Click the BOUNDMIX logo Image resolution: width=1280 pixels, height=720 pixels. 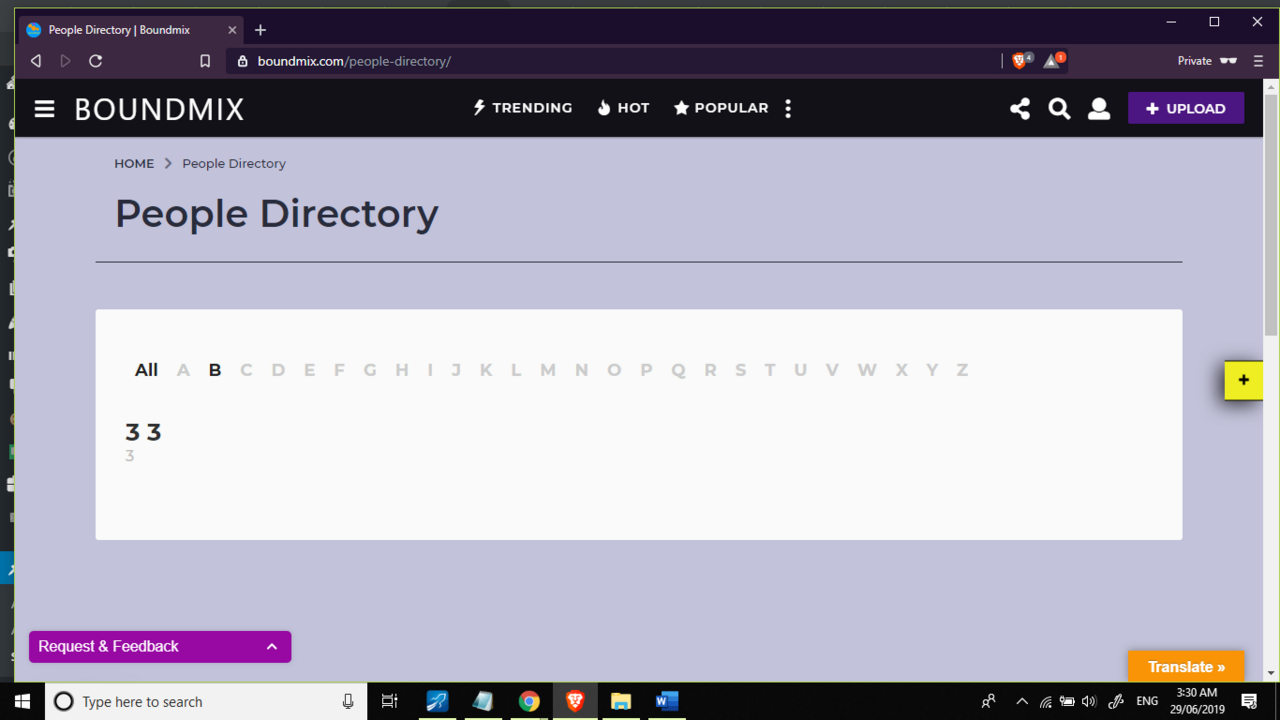pos(159,109)
